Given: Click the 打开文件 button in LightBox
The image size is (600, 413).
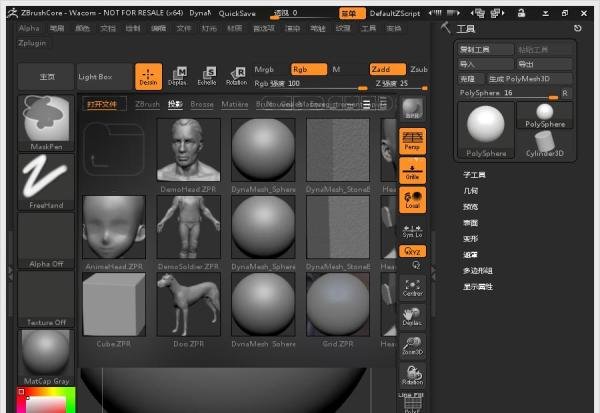Looking at the screenshot, I should 104,104.
